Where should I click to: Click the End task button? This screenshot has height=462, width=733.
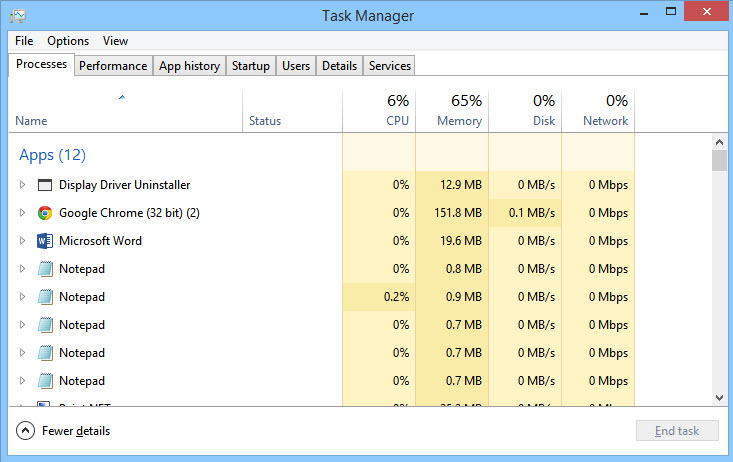[677, 431]
